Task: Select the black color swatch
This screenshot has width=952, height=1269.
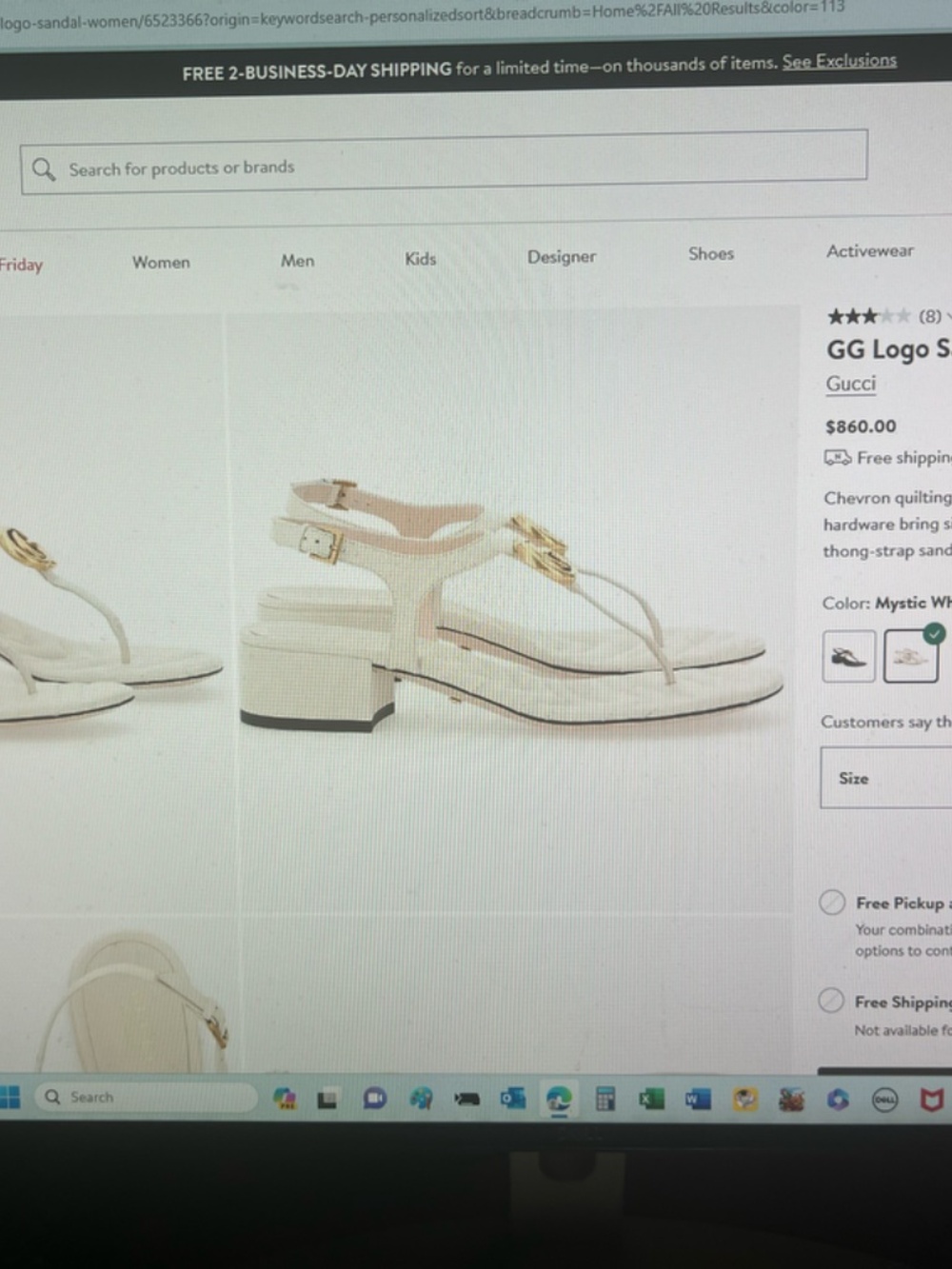Action: 848,656
